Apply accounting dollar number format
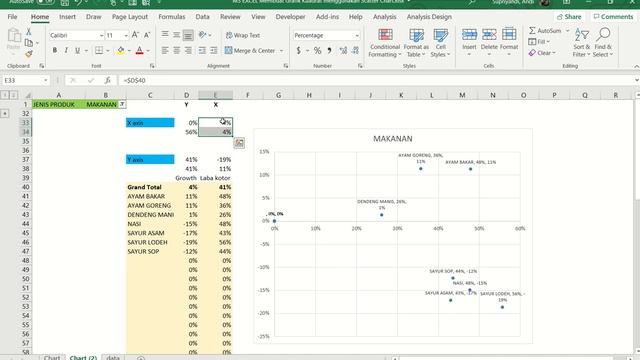 [x=298, y=51]
